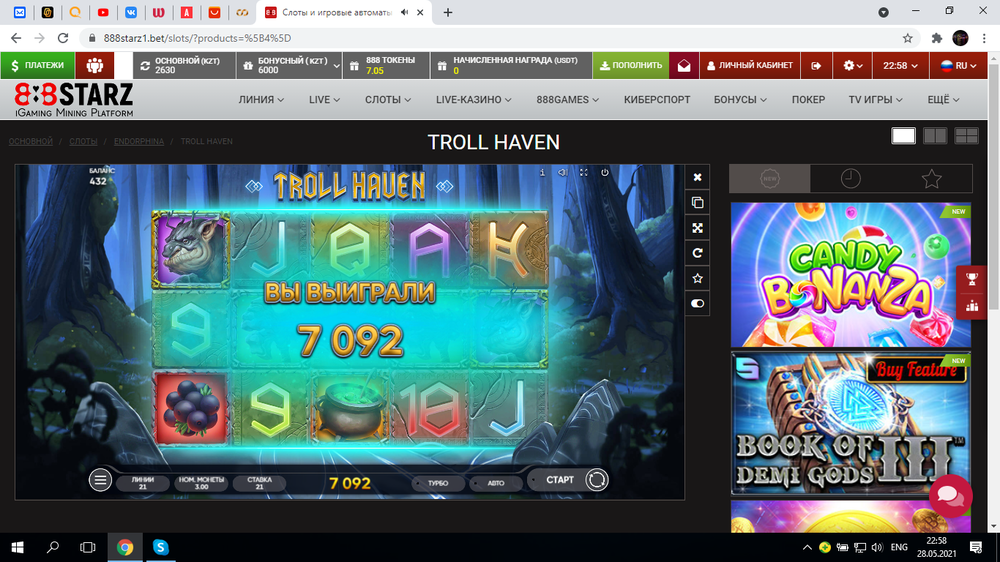This screenshot has width=1000, height=562.
Task: Expand the СЛОТЫ menu
Action: tap(388, 100)
